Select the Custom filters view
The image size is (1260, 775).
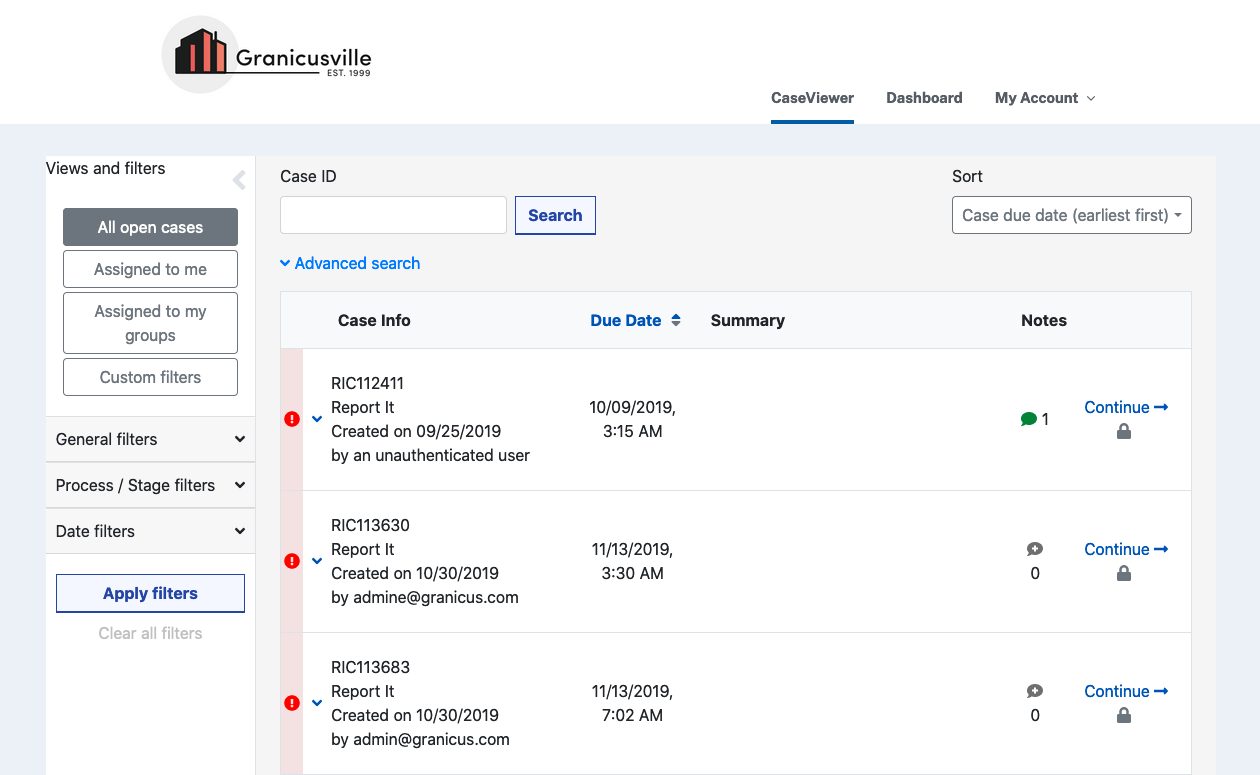coord(150,377)
